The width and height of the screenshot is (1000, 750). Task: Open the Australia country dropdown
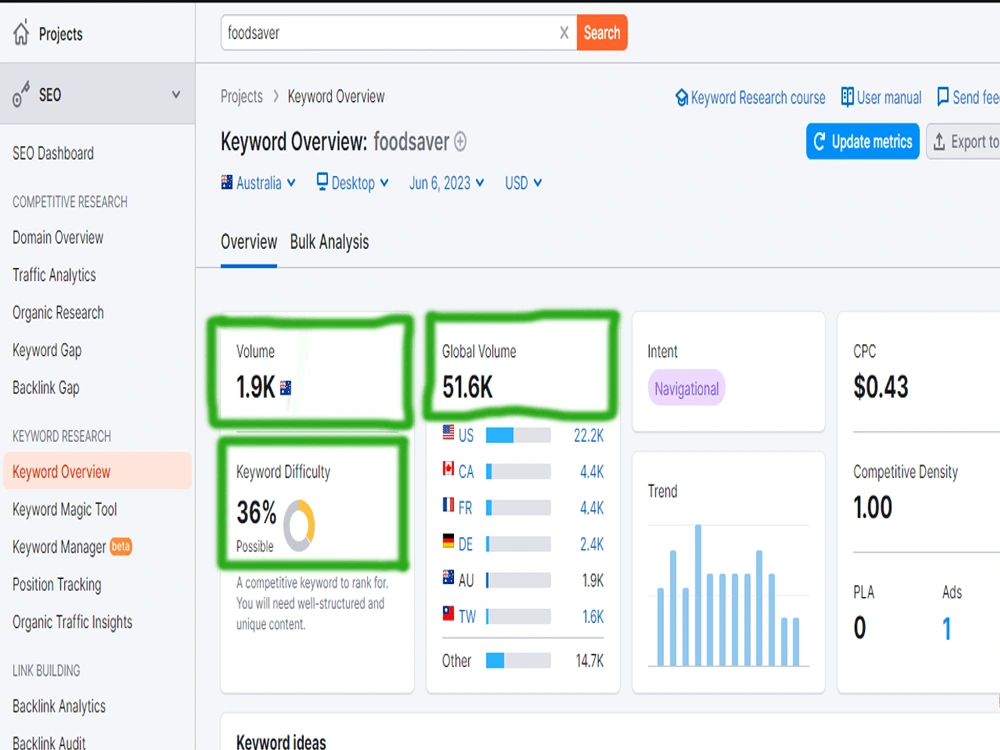(x=258, y=183)
